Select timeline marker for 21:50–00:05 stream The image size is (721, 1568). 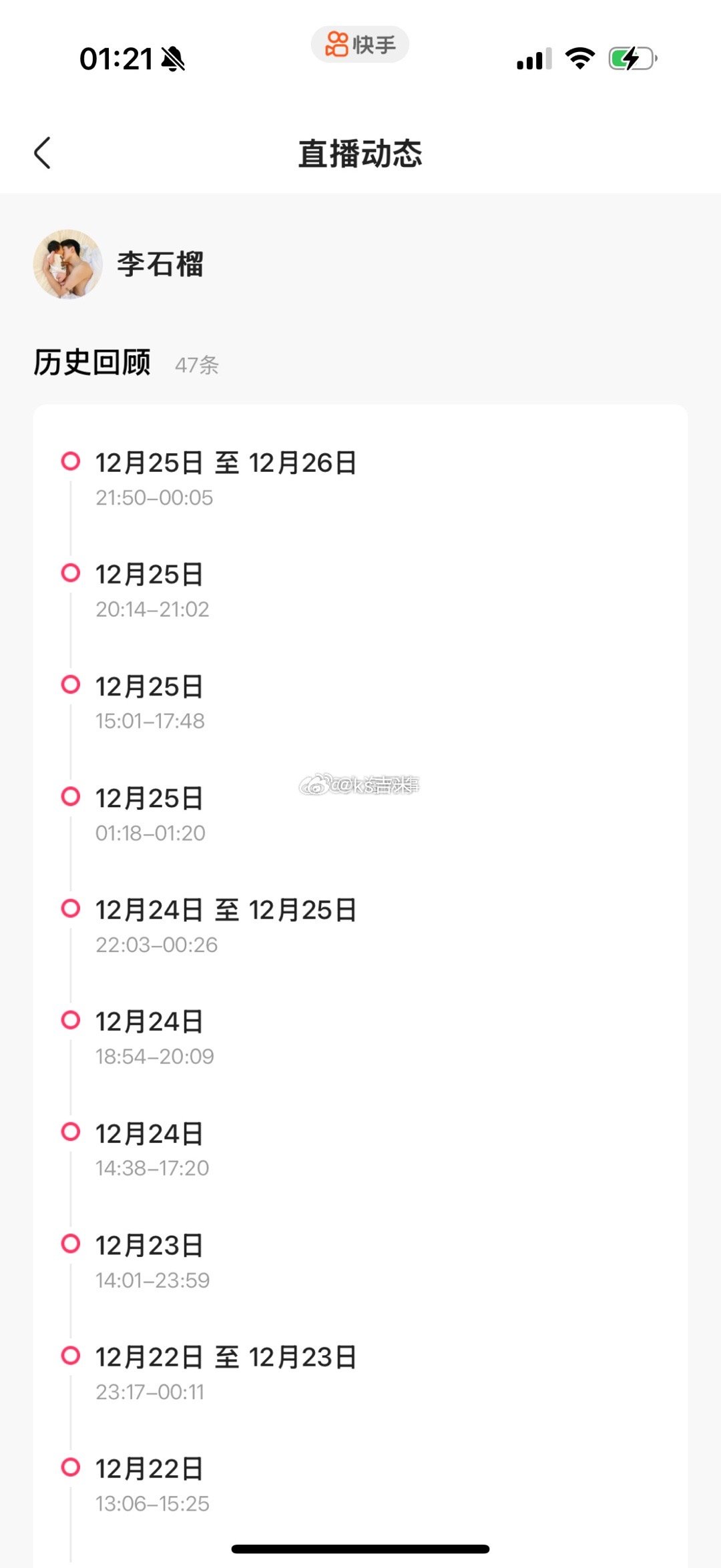coord(71,461)
